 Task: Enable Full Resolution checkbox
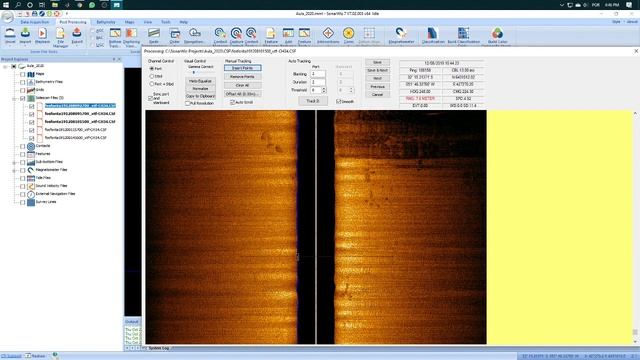coord(188,103)
